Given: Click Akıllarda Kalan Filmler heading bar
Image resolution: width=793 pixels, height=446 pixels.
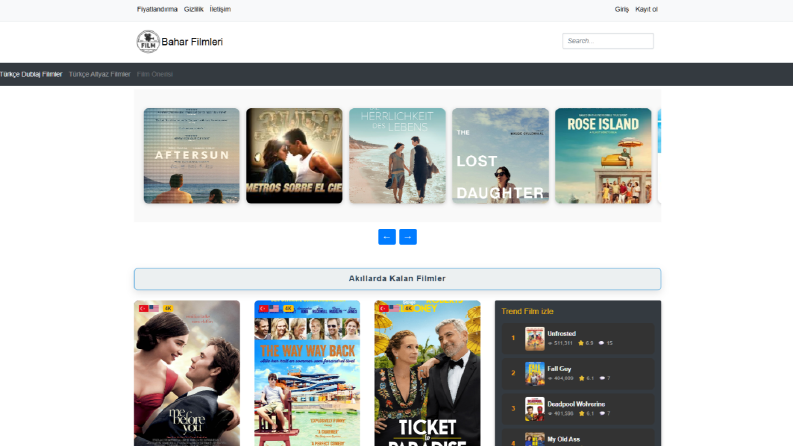Looking at the screenshot, I should (398, 279).
